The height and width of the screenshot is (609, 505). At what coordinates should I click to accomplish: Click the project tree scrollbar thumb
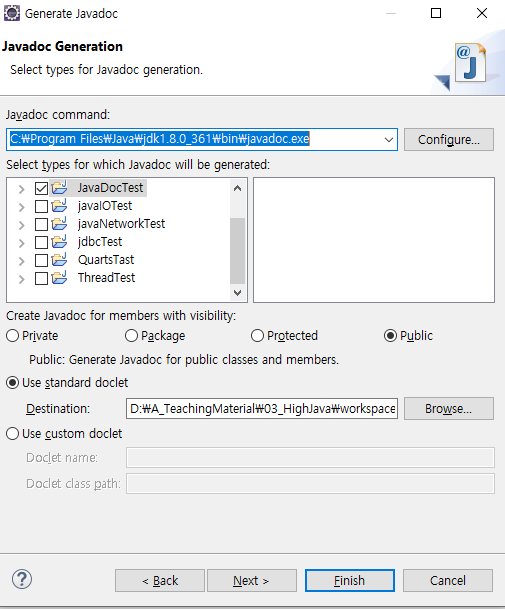[237, 251]
